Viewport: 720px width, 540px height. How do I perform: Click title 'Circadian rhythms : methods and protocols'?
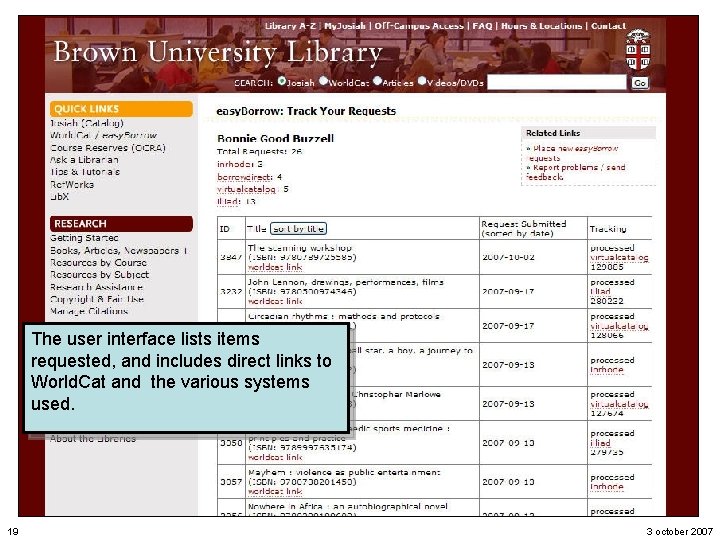(344, 316)
